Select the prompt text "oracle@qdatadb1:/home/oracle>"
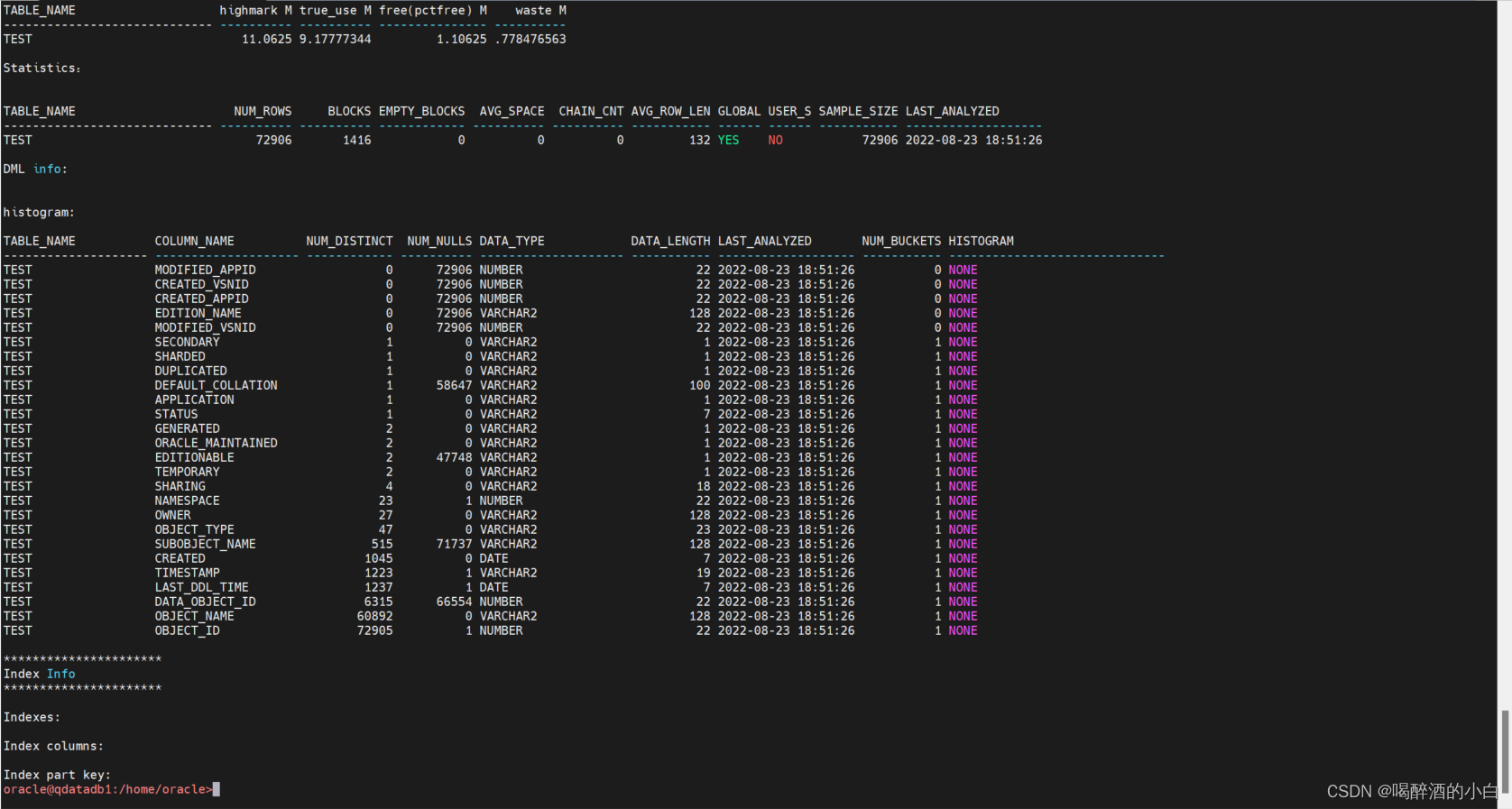Image resolution: width=1512 pixels, height=809 pixels. click(107, 789)
